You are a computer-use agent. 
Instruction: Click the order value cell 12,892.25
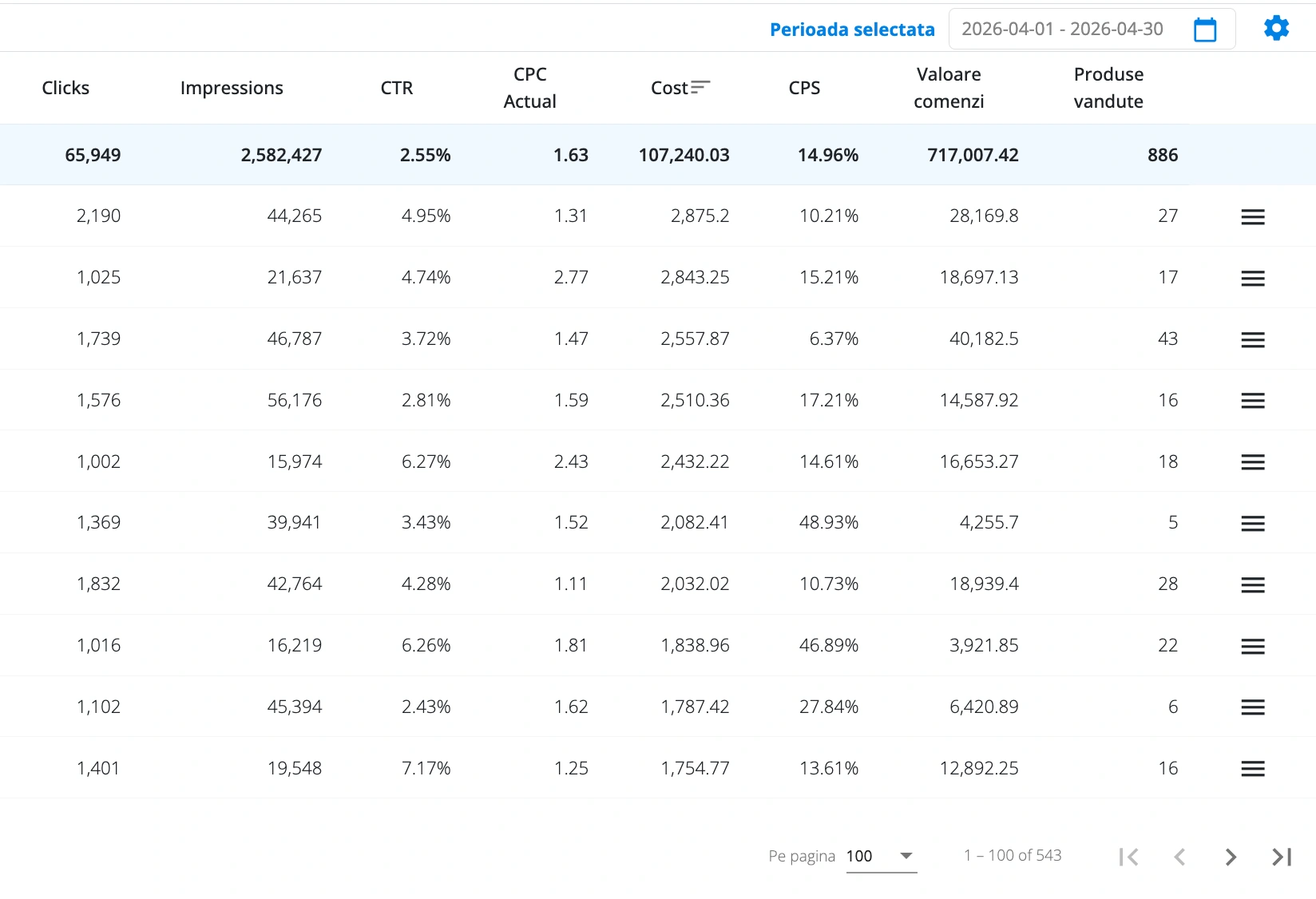(979, 768)
